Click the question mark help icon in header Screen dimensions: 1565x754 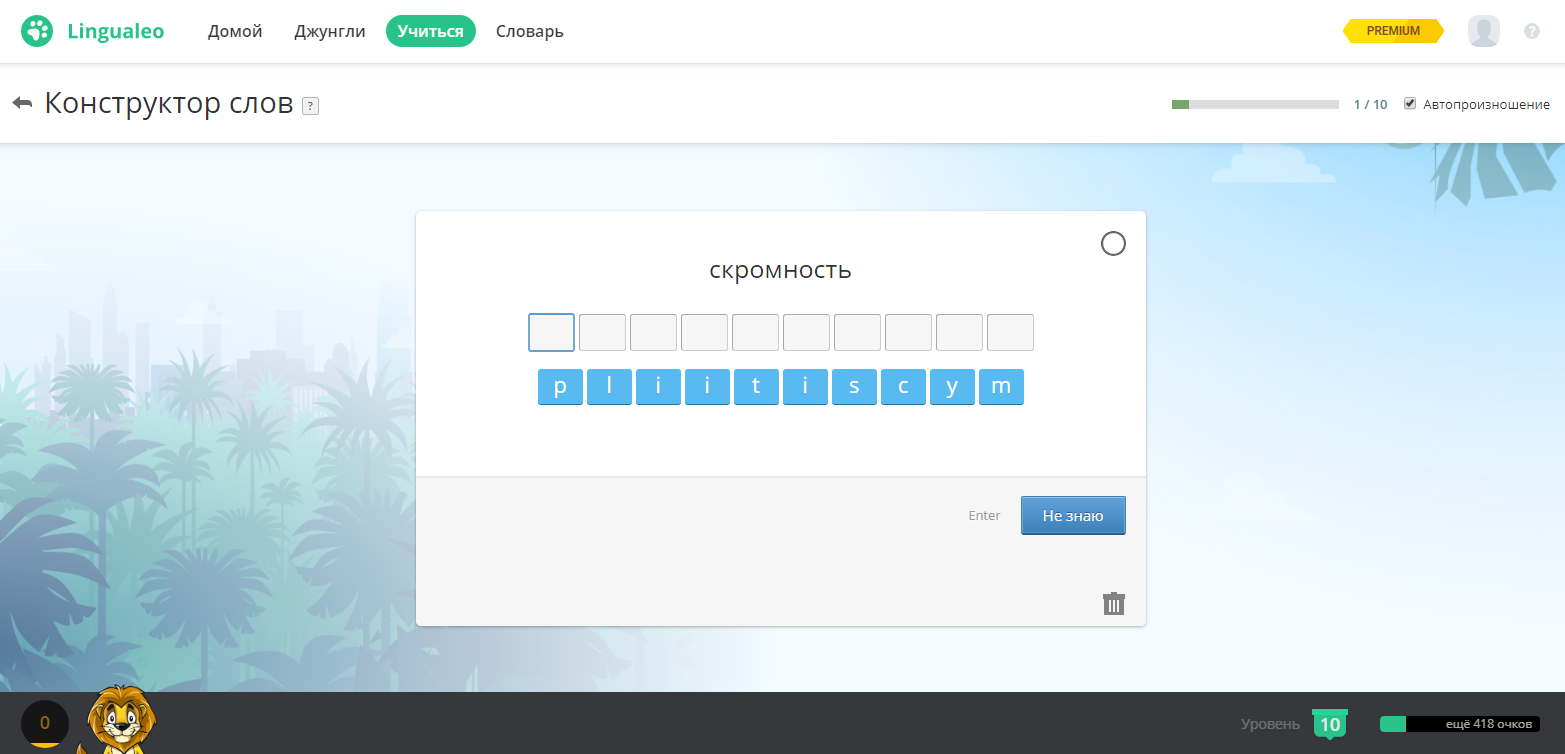click(1531, 31)
